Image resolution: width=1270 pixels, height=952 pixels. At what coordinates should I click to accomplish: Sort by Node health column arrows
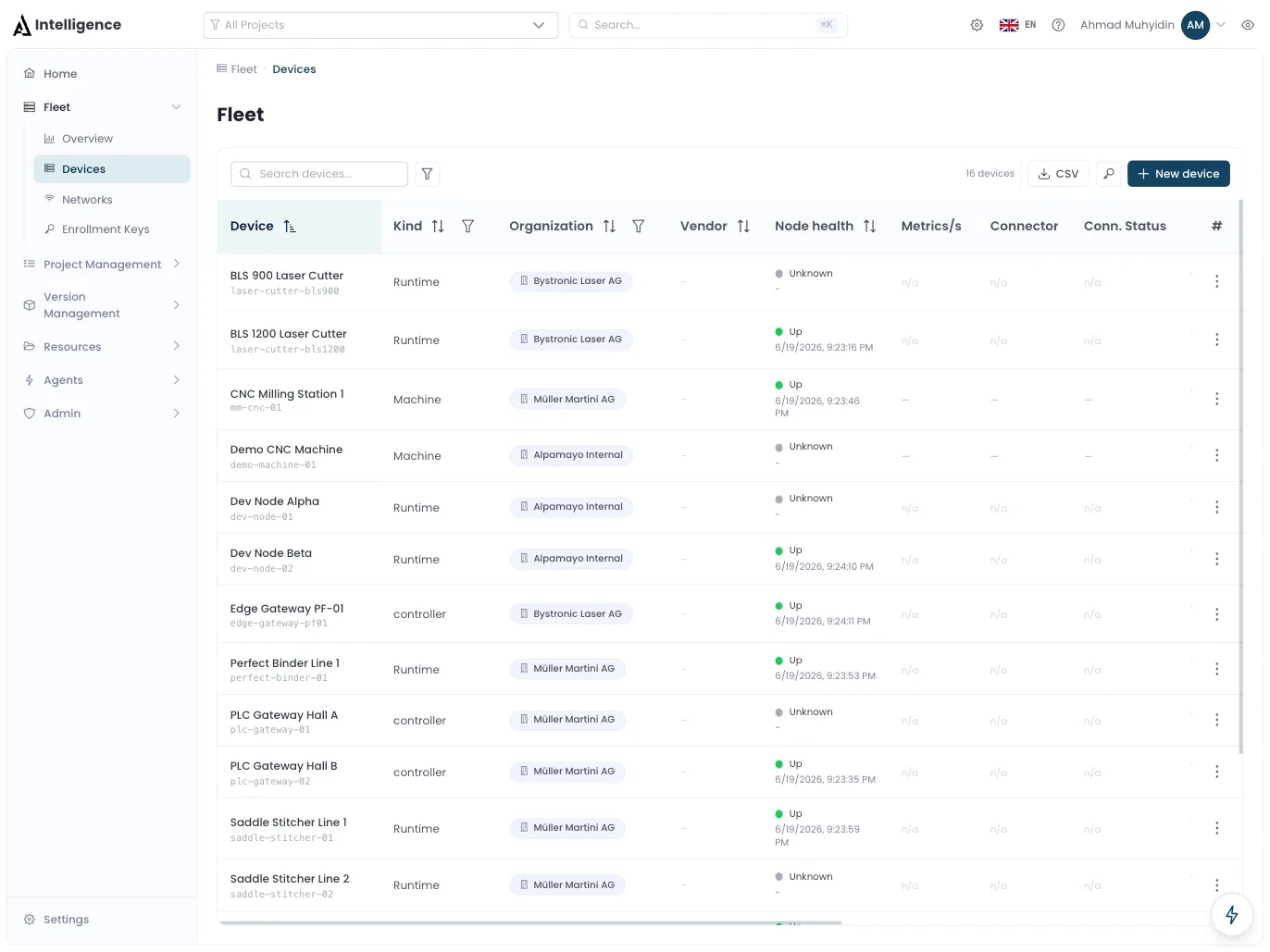(x=869, y=226)
